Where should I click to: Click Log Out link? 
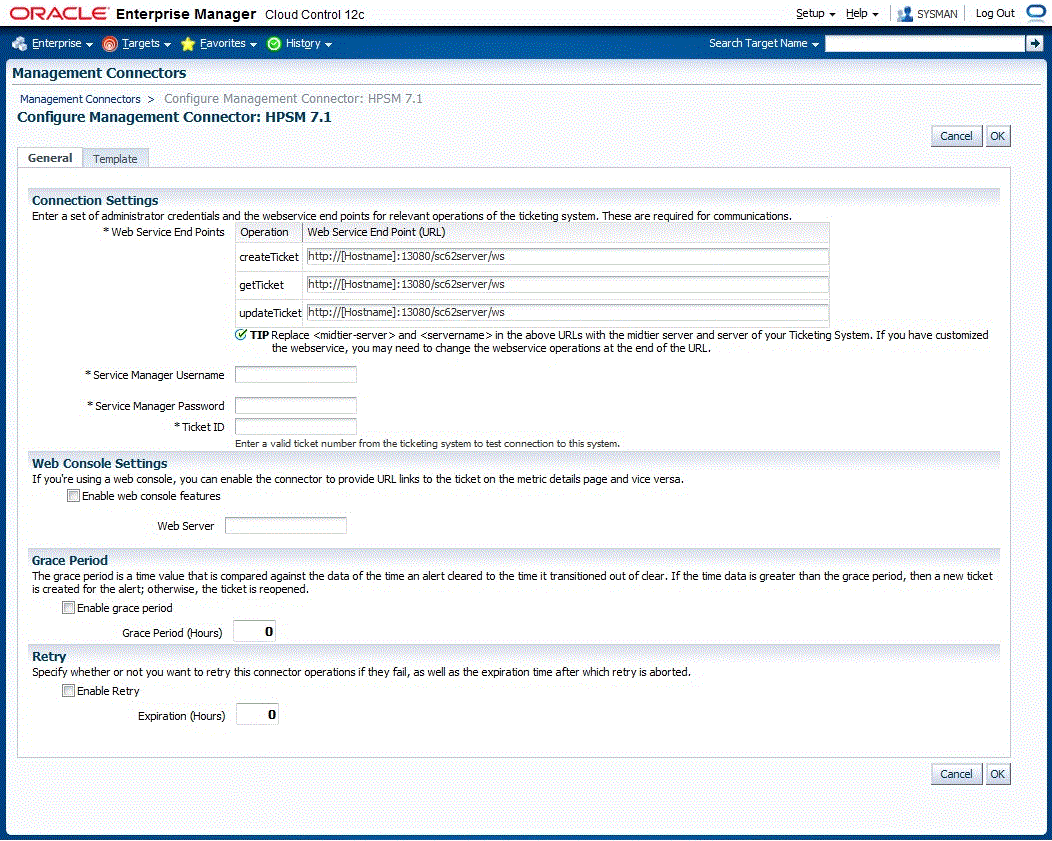pos(995,13)
